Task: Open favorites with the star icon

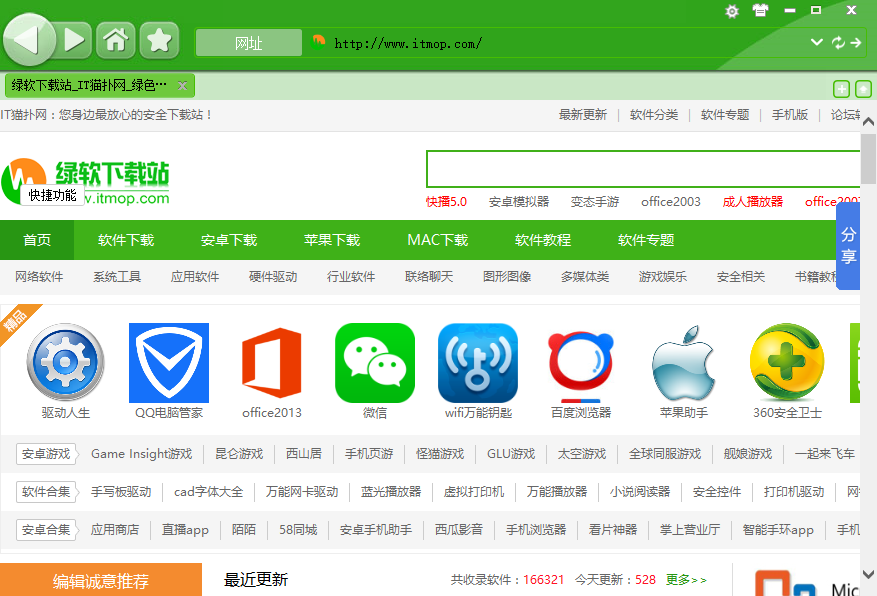Action: [159, 40]
